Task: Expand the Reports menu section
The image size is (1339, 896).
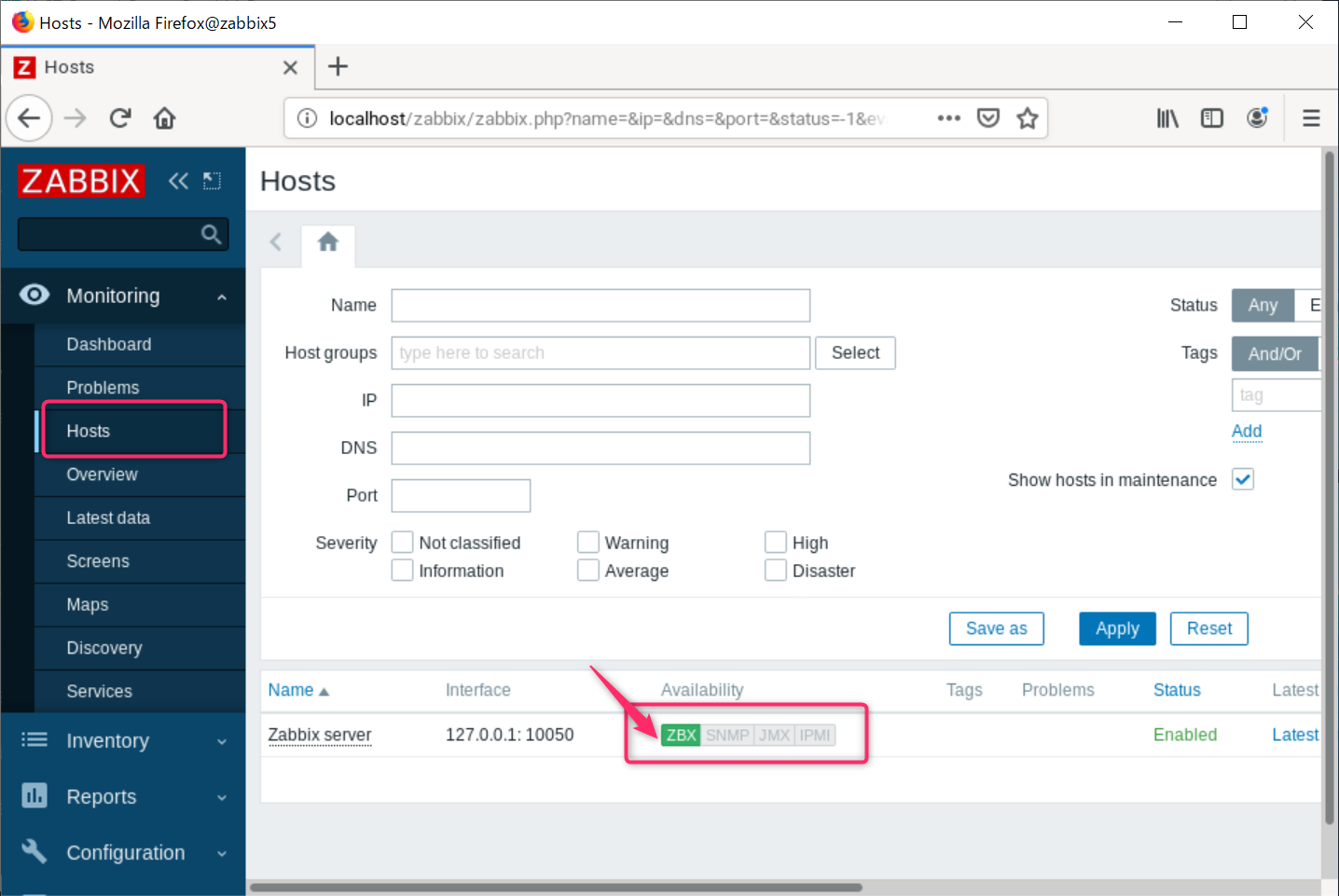Action: pos(222,798)
